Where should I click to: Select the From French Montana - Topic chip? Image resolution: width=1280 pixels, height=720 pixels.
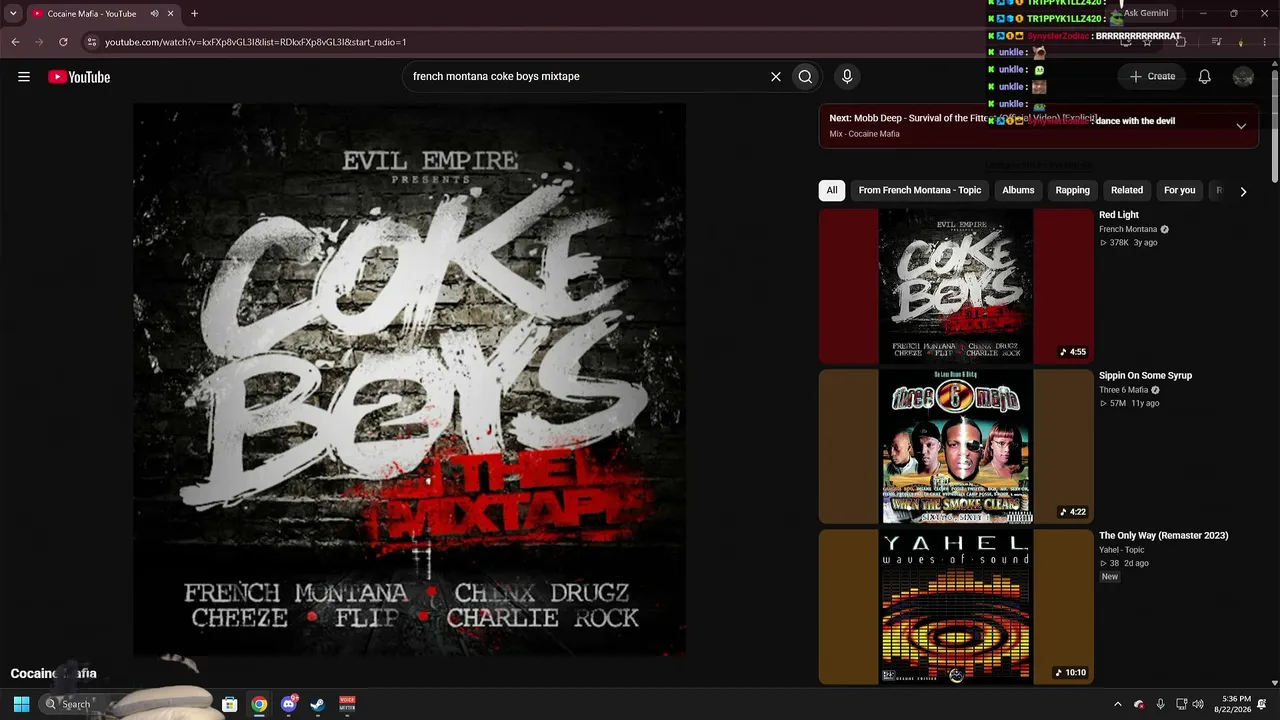pos(920,190)
